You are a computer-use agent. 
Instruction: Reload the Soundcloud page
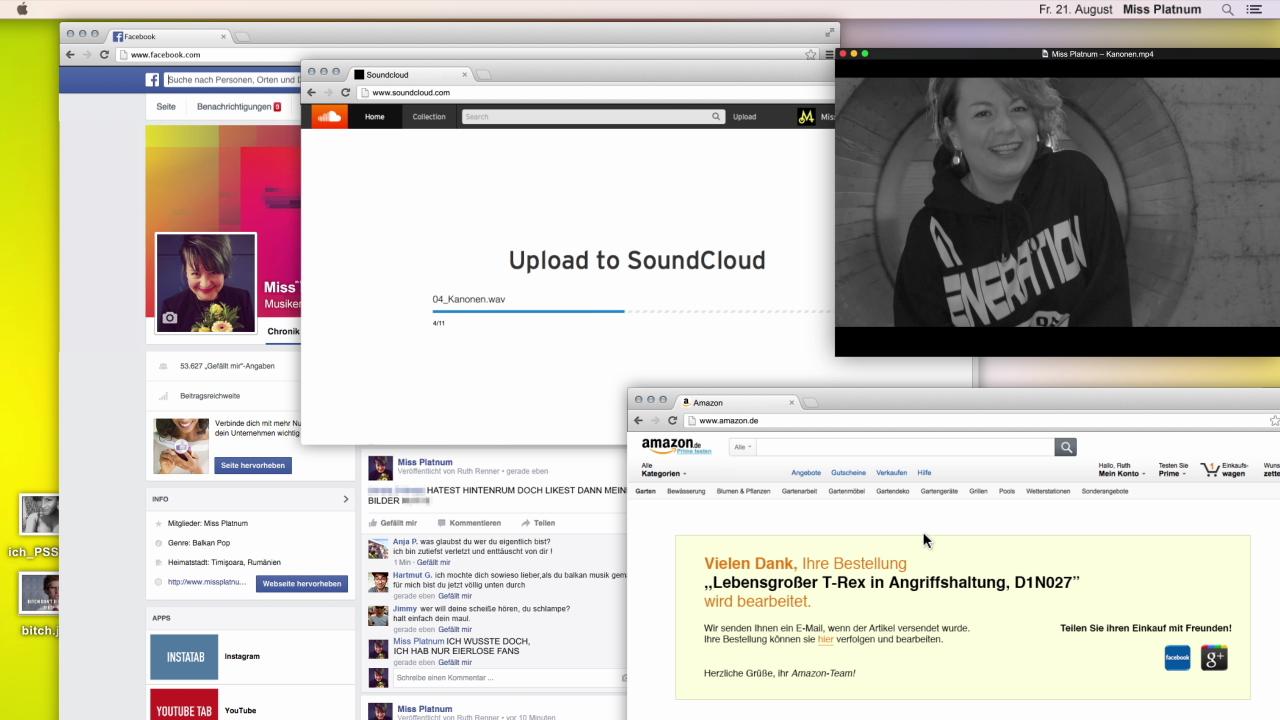click(x=346, y=92)
